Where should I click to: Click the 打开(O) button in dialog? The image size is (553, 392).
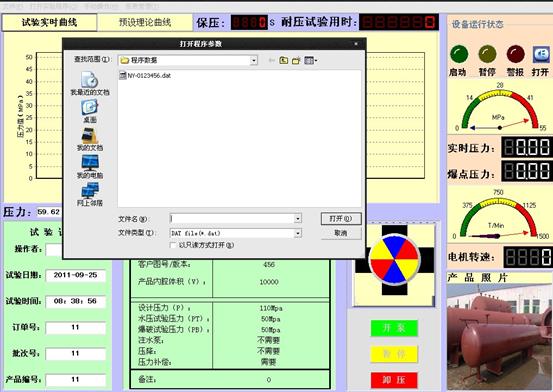click(x=341, y=219)
